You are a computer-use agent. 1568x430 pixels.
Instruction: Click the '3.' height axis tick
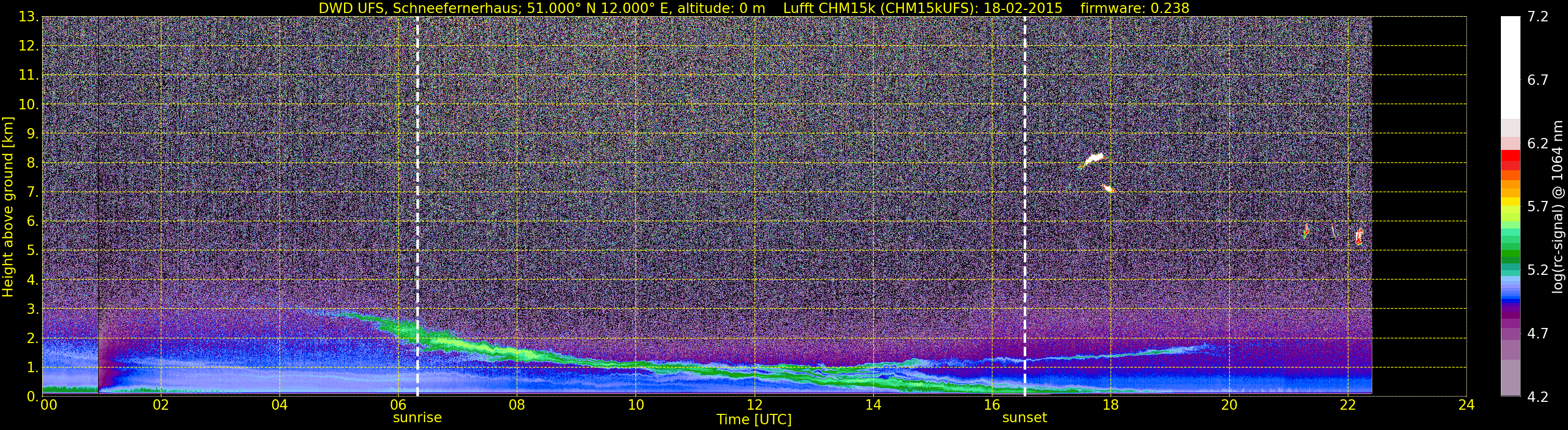[32, 309]
